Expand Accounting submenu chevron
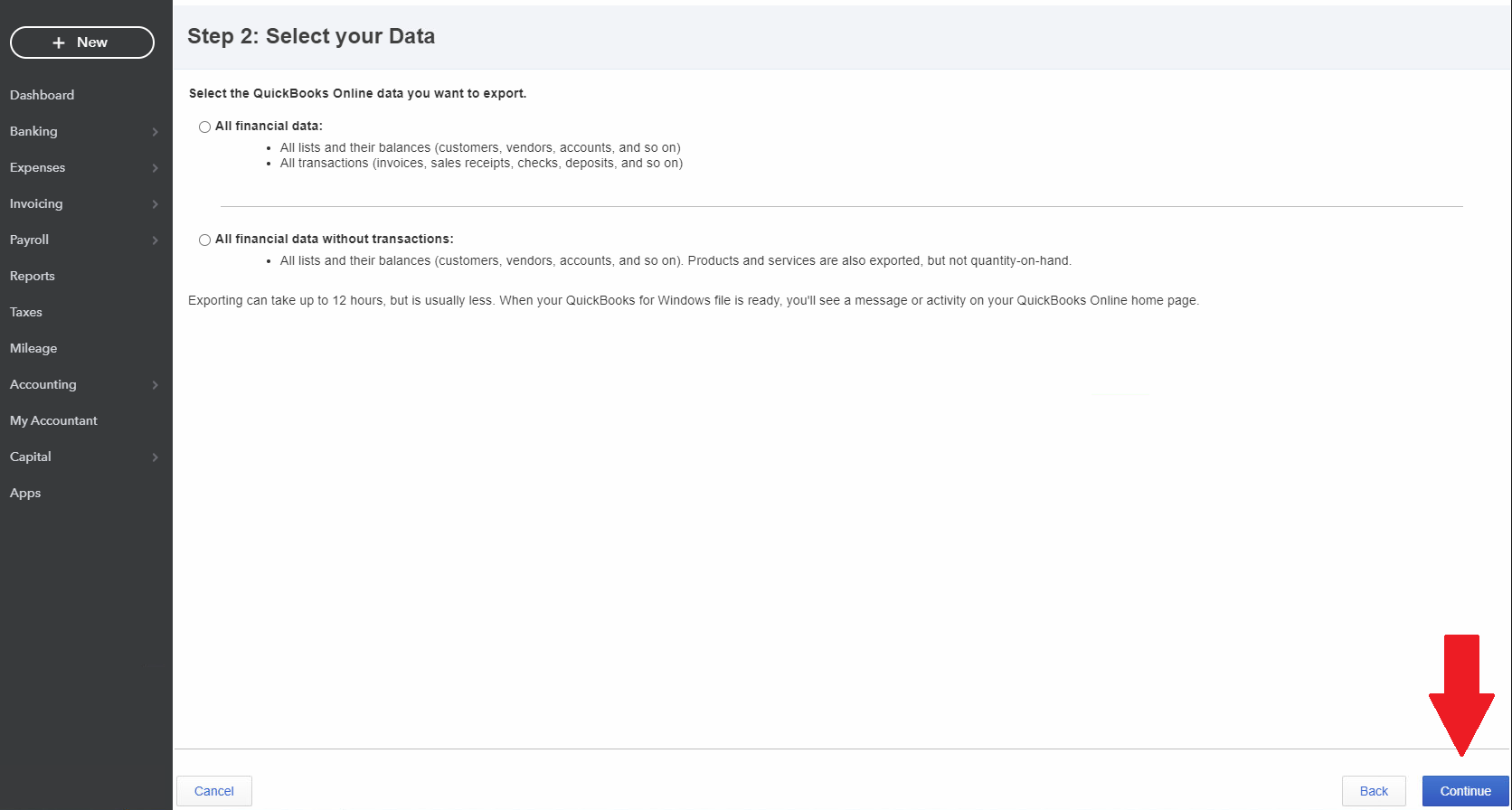Screen dimensions: 1512x810 [x=156, y=385]
